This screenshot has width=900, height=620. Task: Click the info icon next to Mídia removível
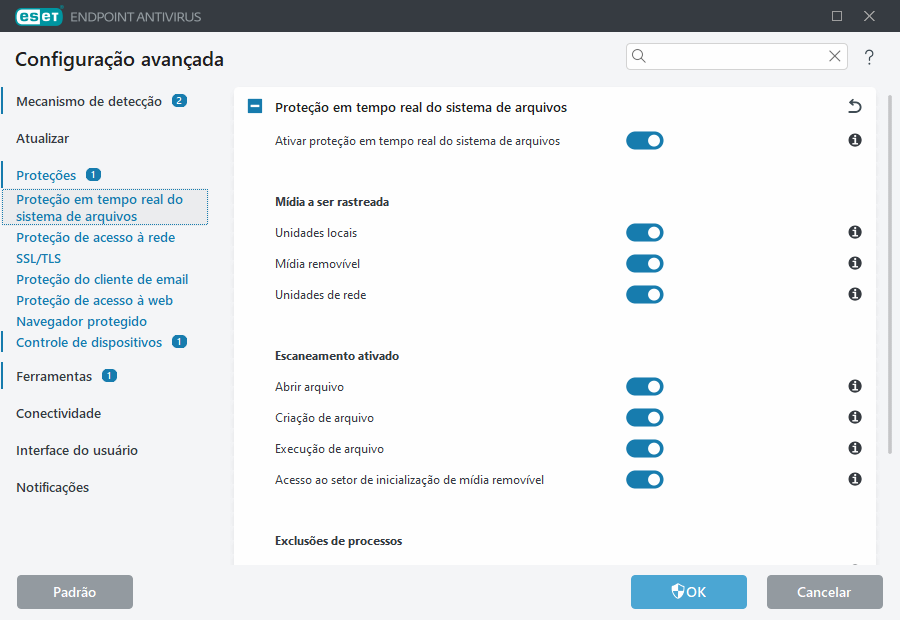pos(855,263)
